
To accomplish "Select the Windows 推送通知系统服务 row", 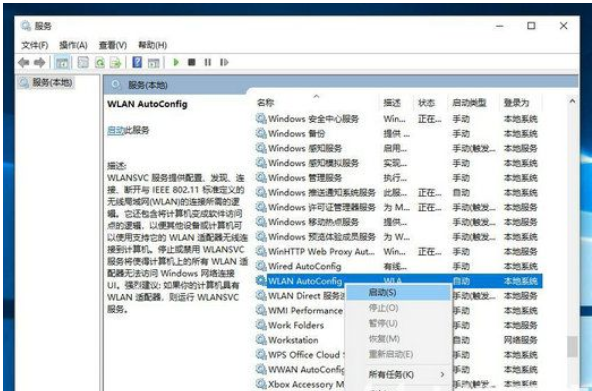I will click(399, 192).
